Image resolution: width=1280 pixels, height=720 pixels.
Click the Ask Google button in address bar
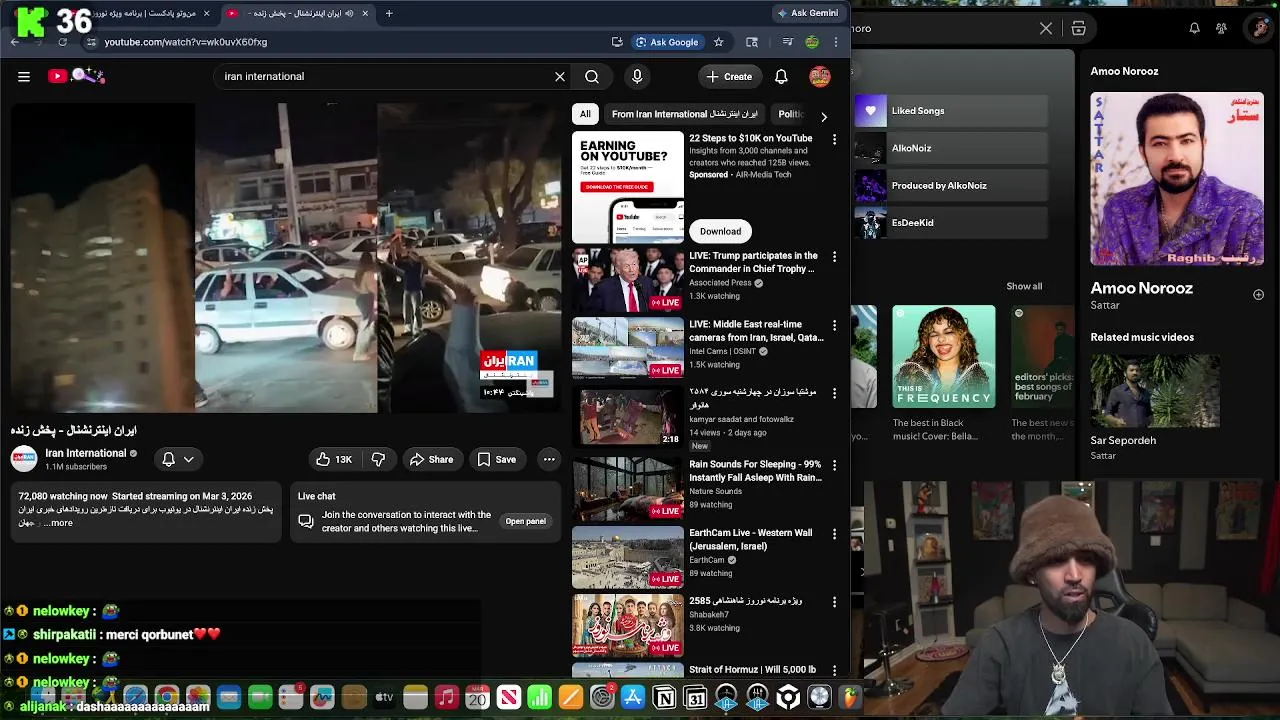point(666,42)
